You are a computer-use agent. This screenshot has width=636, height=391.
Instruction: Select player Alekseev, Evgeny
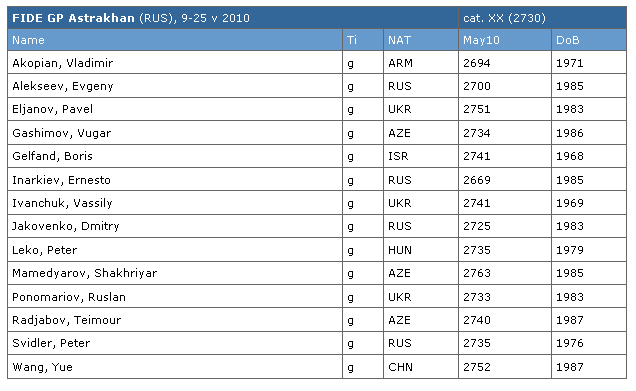tap(63, 86)
